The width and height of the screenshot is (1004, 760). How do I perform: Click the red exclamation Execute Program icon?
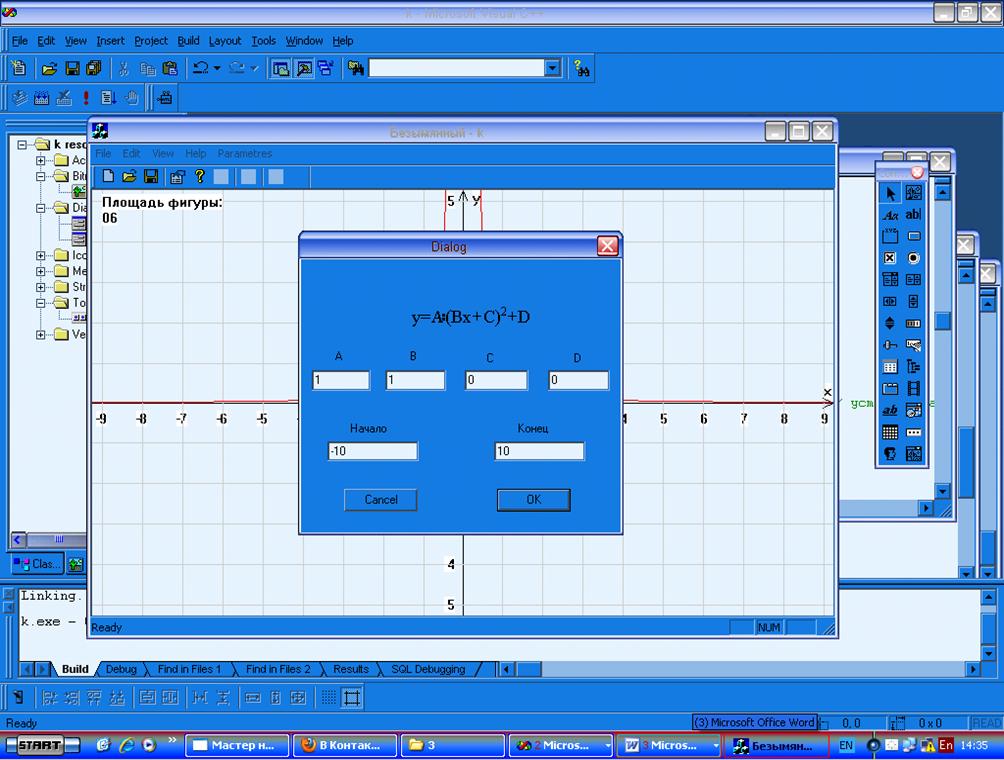[86, 98]
